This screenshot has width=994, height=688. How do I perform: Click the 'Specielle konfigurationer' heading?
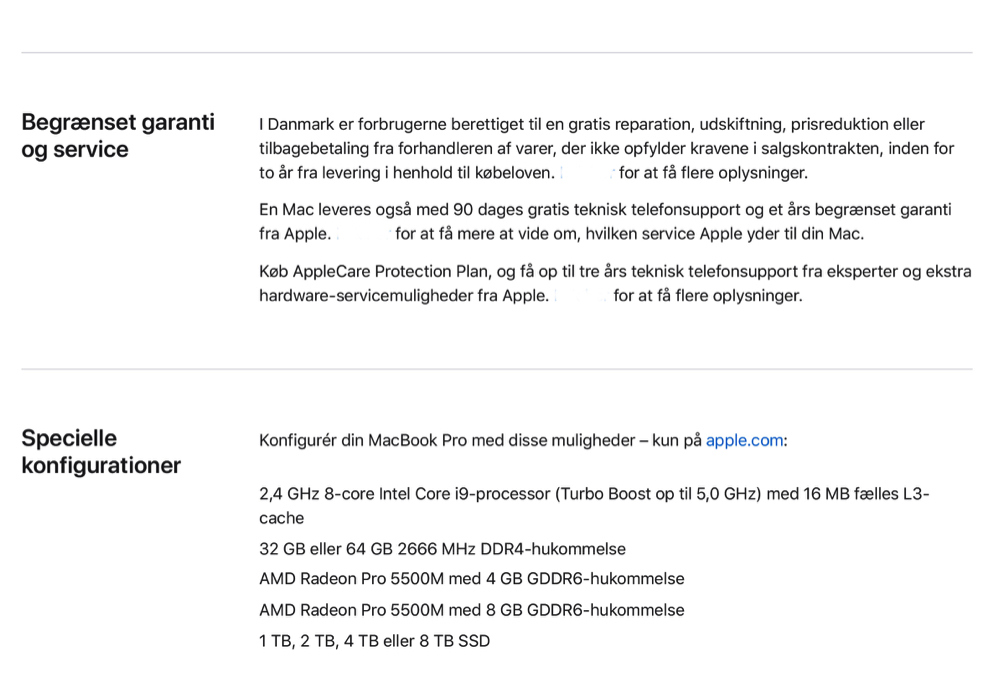coord(101,451)
